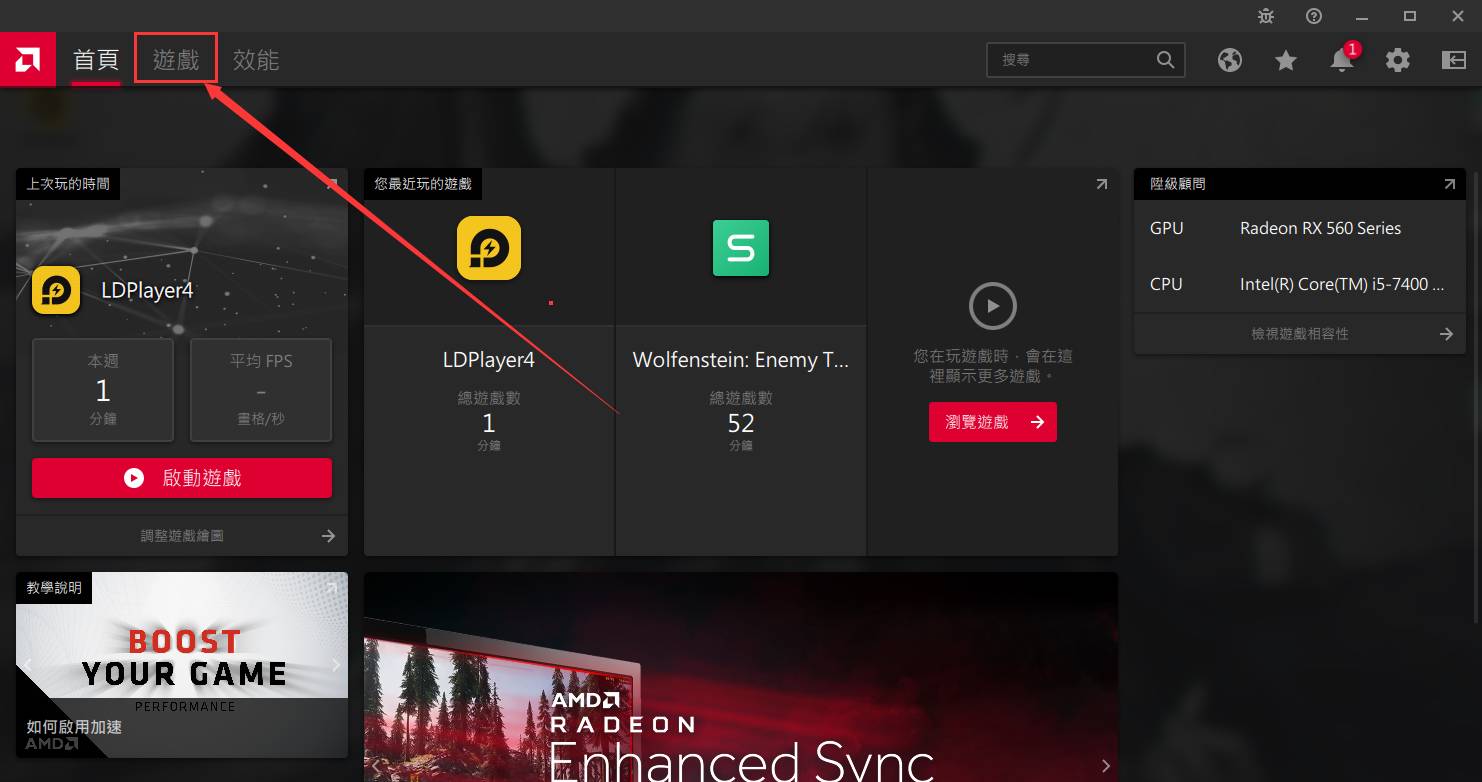This screenshot has height=782, width=1482.
Task: Click the 本週 1 分鐘 stat box
Action: pyautogui.click(x=103, y=390)
